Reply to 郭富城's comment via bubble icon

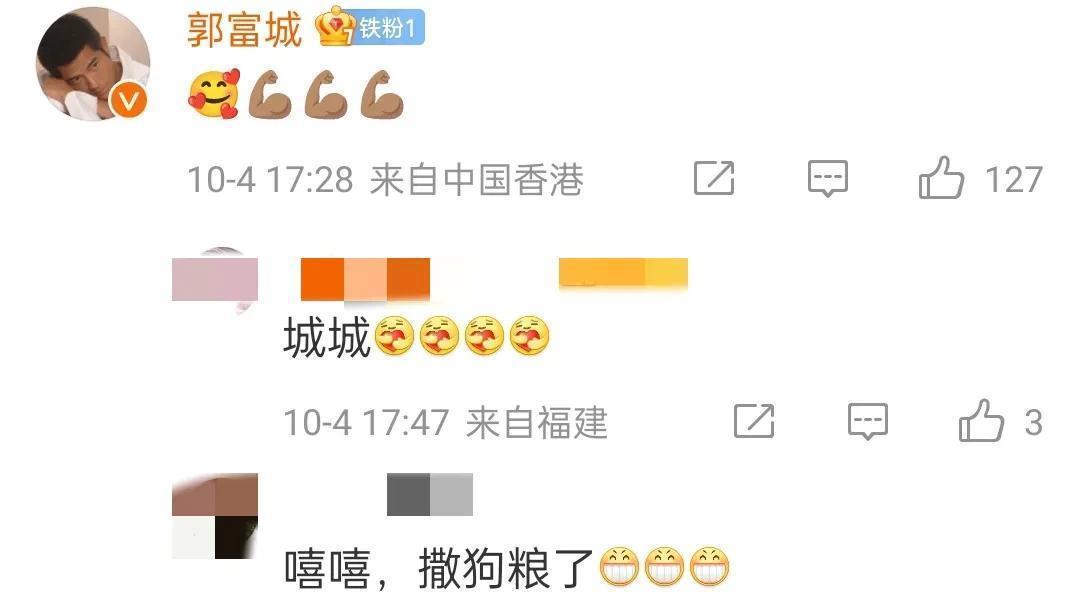tap(827, 179)
